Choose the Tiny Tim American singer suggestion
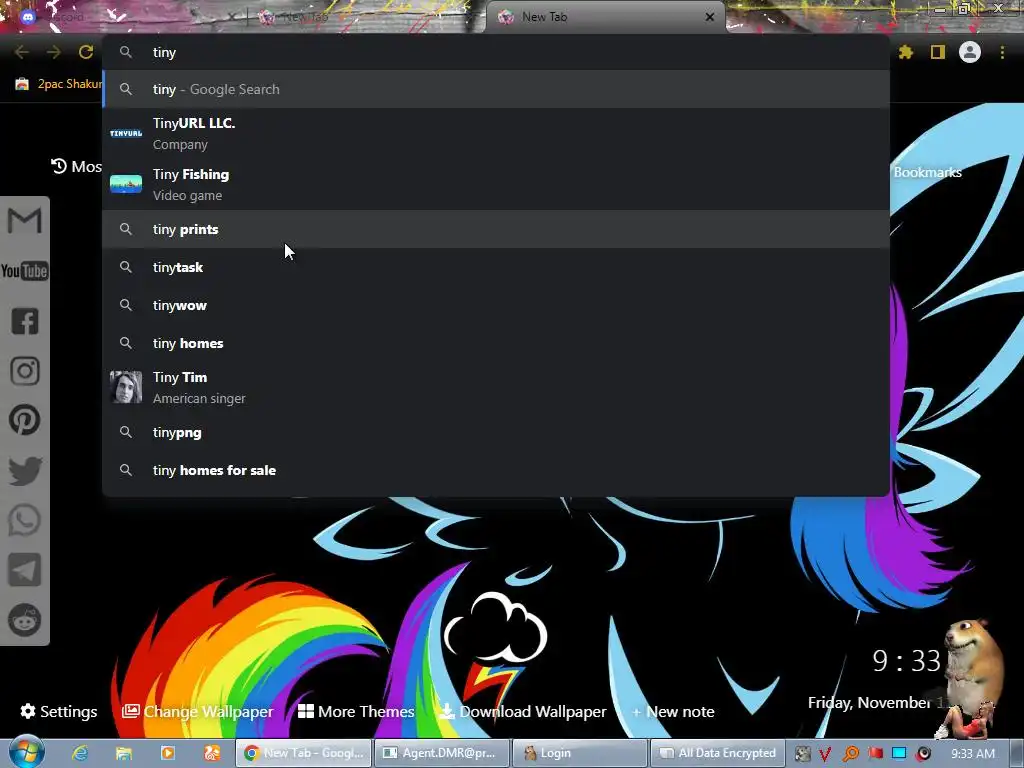 click(x=496, y=387)
